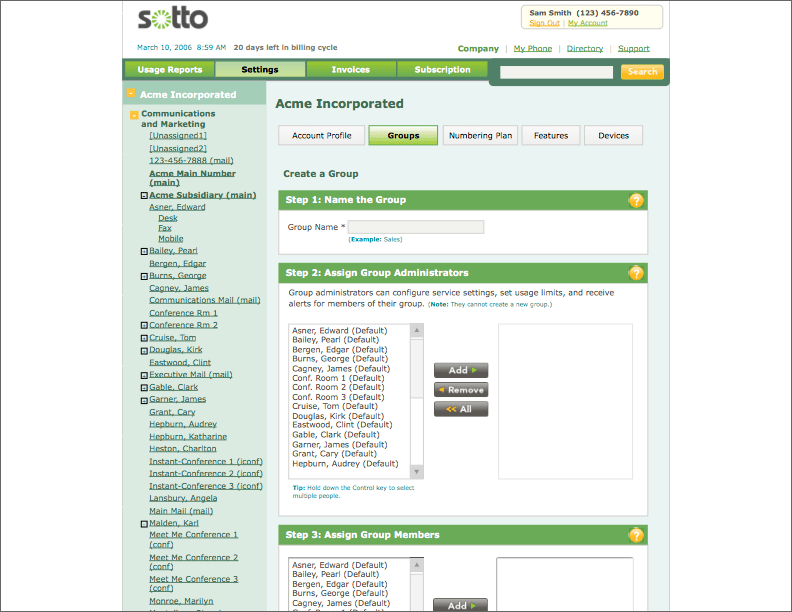
Task: Click the Step 3 help question-mark icon
Action: coord(636,535)
